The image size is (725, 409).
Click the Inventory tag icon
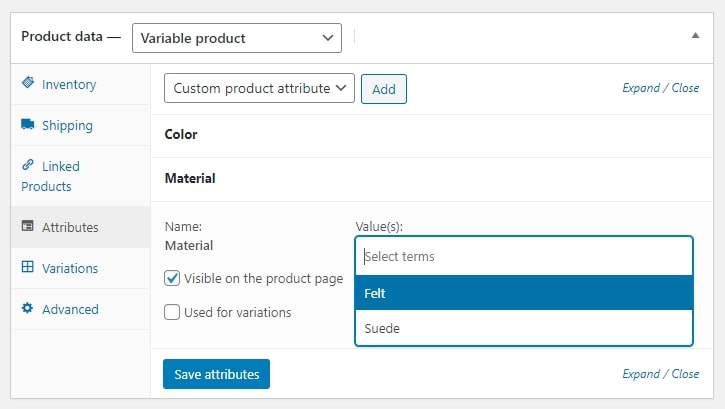point(28,84)
